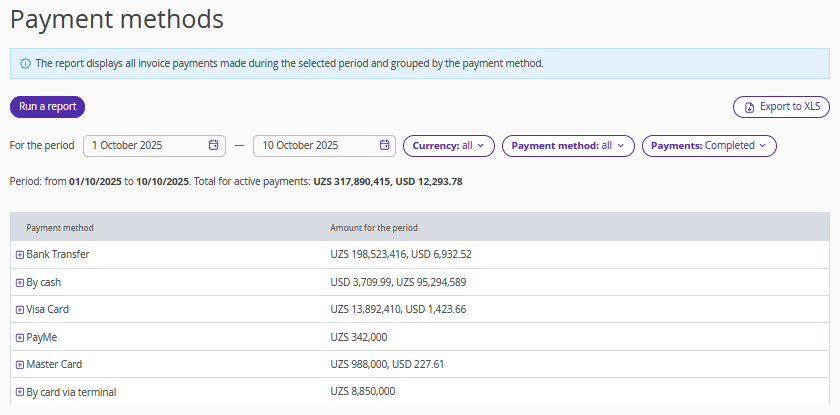Expand the PayMe row
Viewport: 840px width, 415px height.
pos(20,337)
